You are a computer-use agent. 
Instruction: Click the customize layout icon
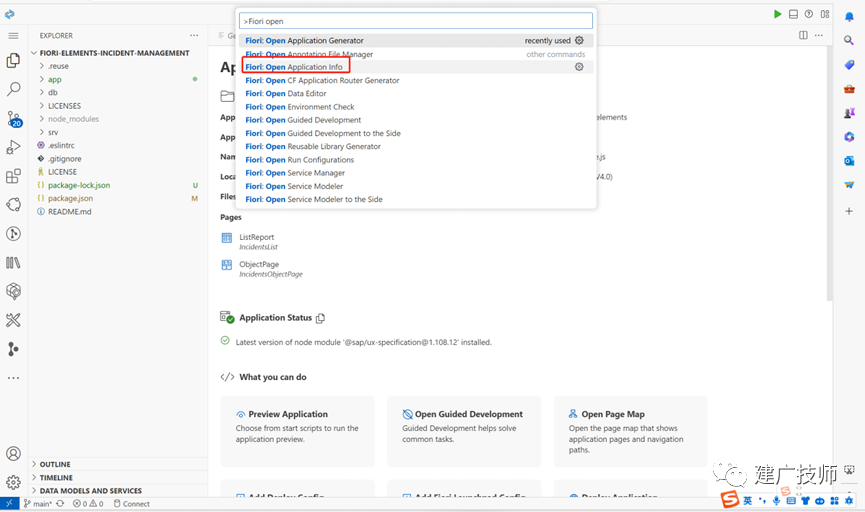825,14
